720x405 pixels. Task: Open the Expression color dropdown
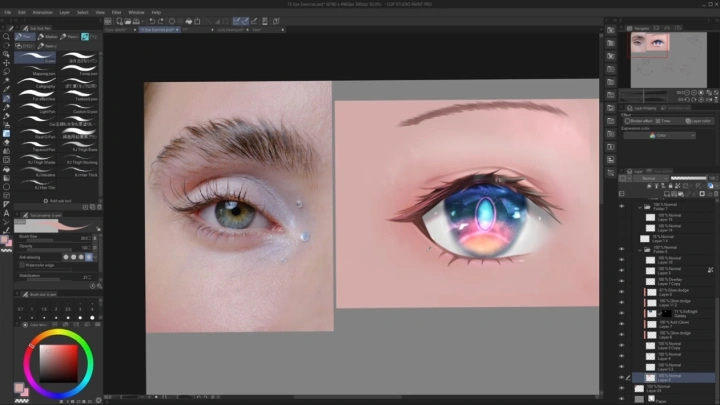658,134
